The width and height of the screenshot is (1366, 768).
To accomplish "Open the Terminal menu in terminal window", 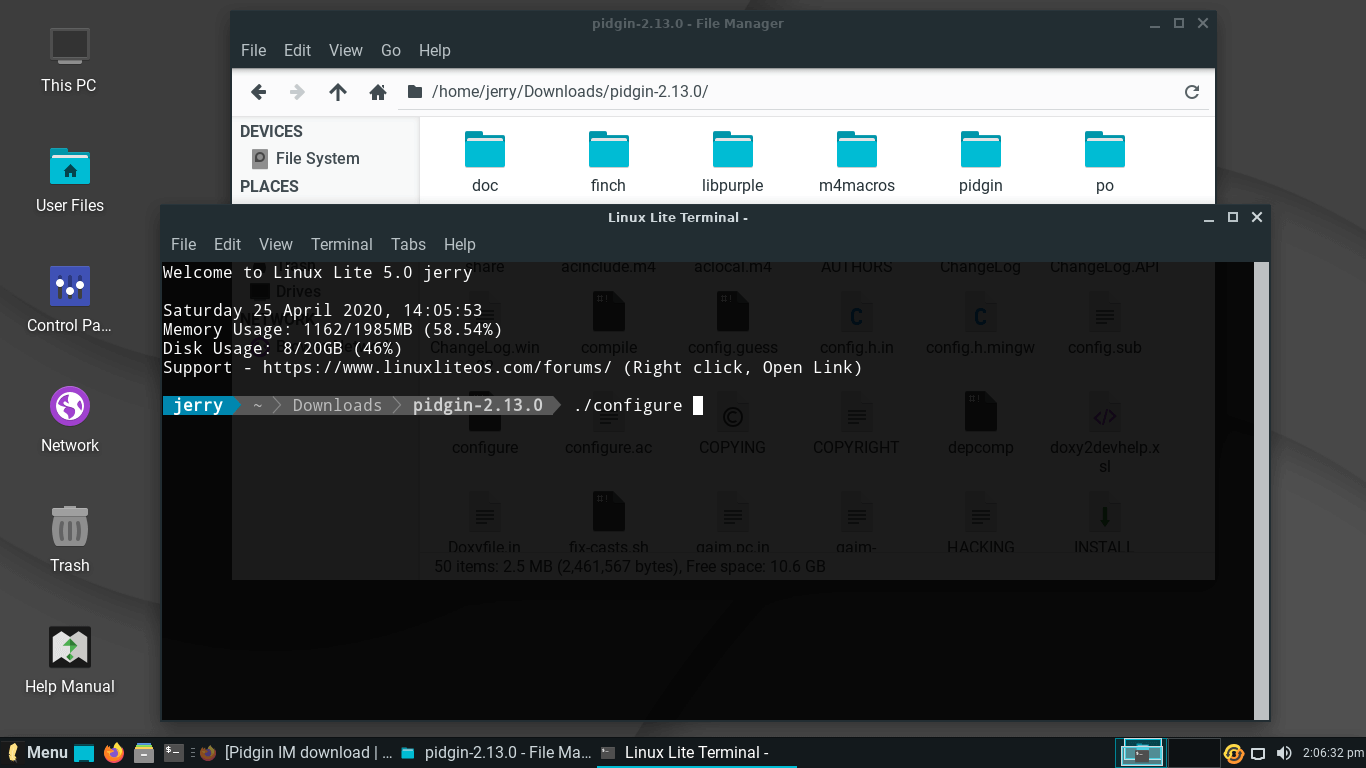I will 341,244.
